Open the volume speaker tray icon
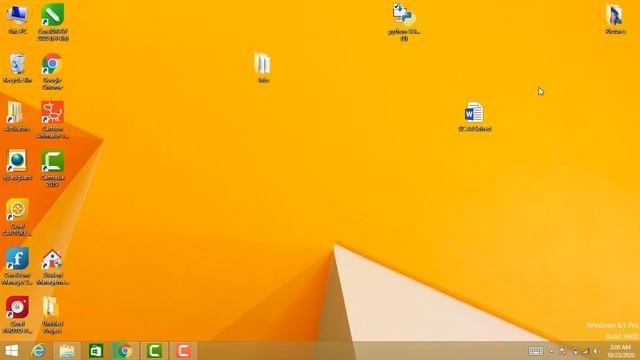 click(596, 351)
